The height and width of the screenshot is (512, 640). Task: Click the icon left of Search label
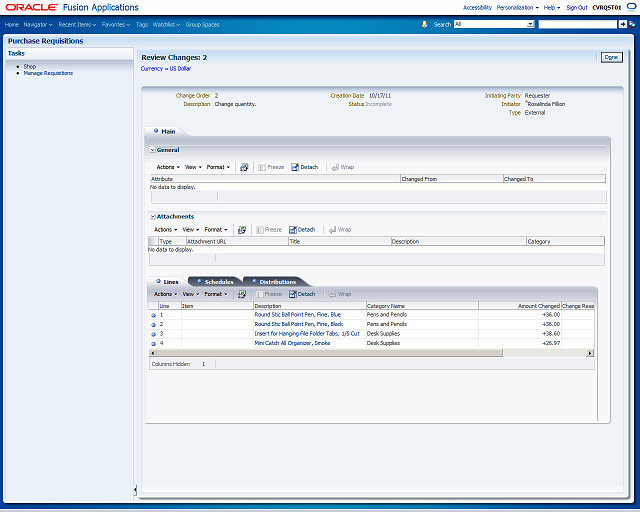tap(424, 24)
